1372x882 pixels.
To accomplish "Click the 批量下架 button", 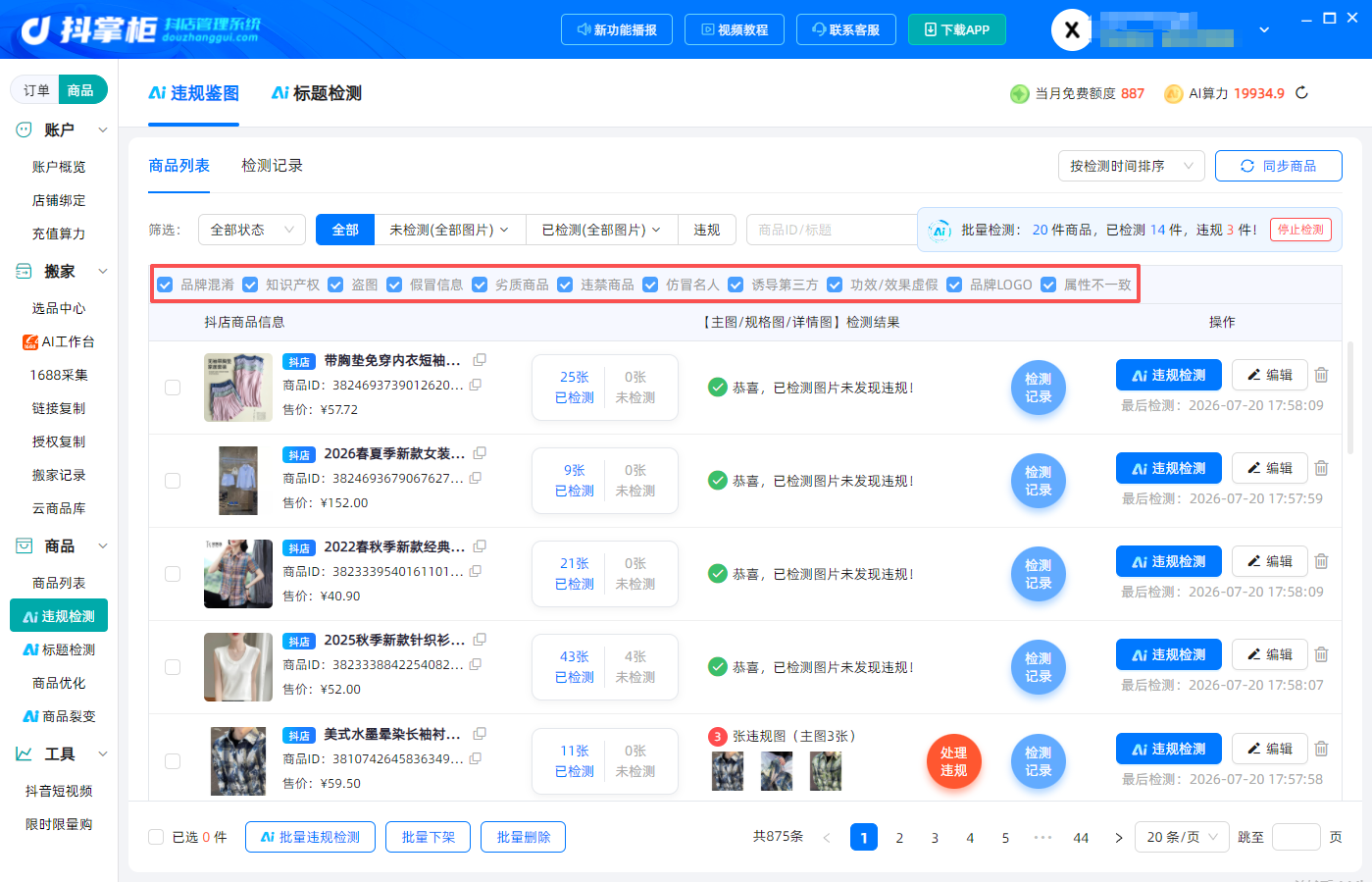I will pyautogui.click(x=429, y=837).
